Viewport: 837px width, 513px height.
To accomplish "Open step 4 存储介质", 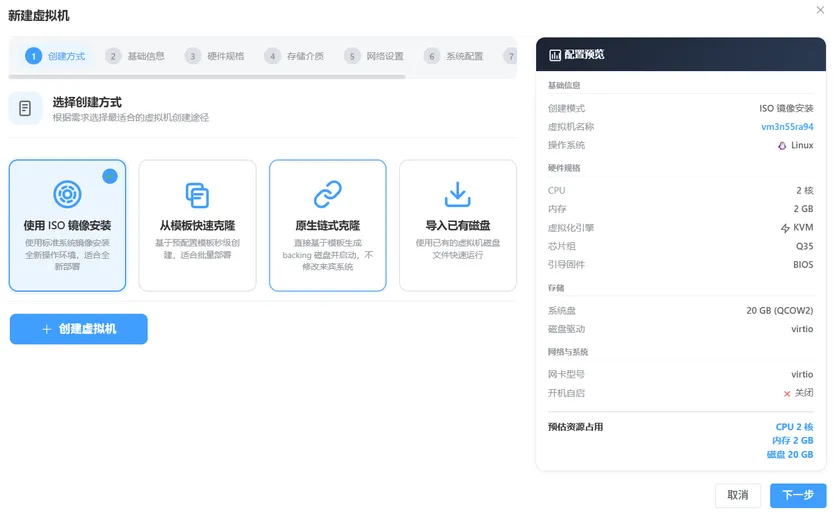I will point(294,56).
